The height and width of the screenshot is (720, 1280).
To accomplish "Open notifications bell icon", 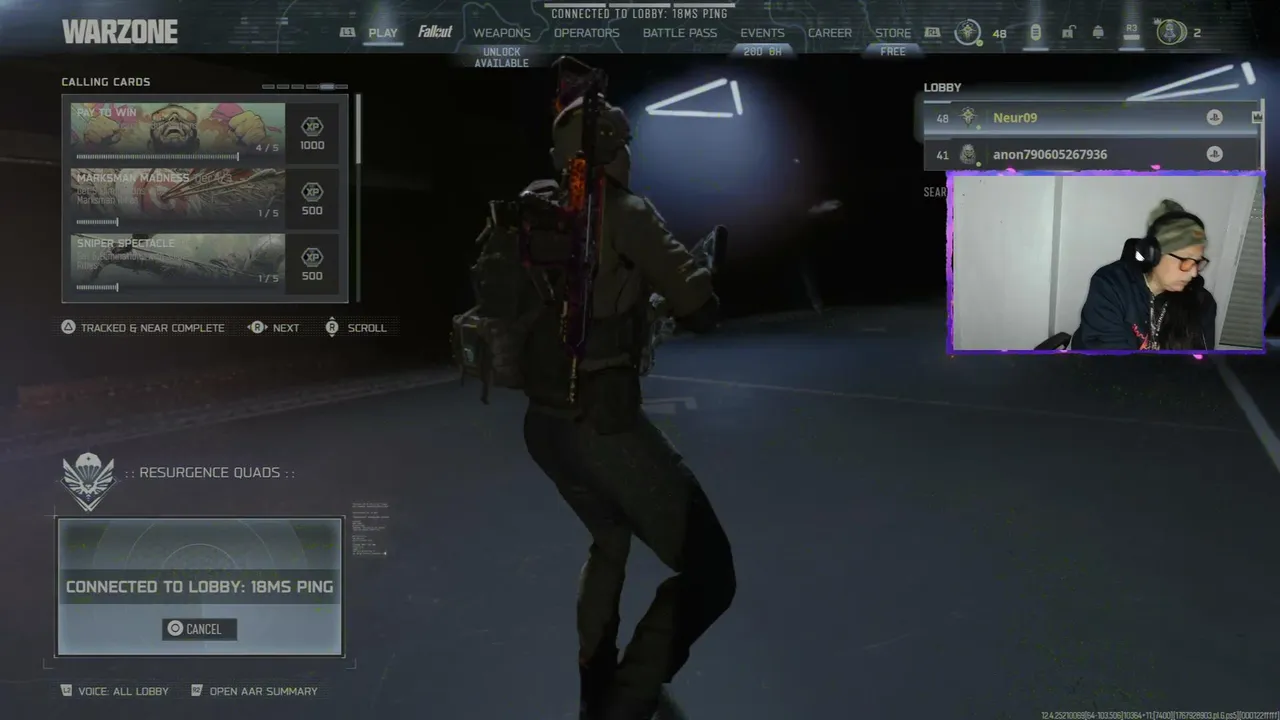I will click(x=1098, y=32).
